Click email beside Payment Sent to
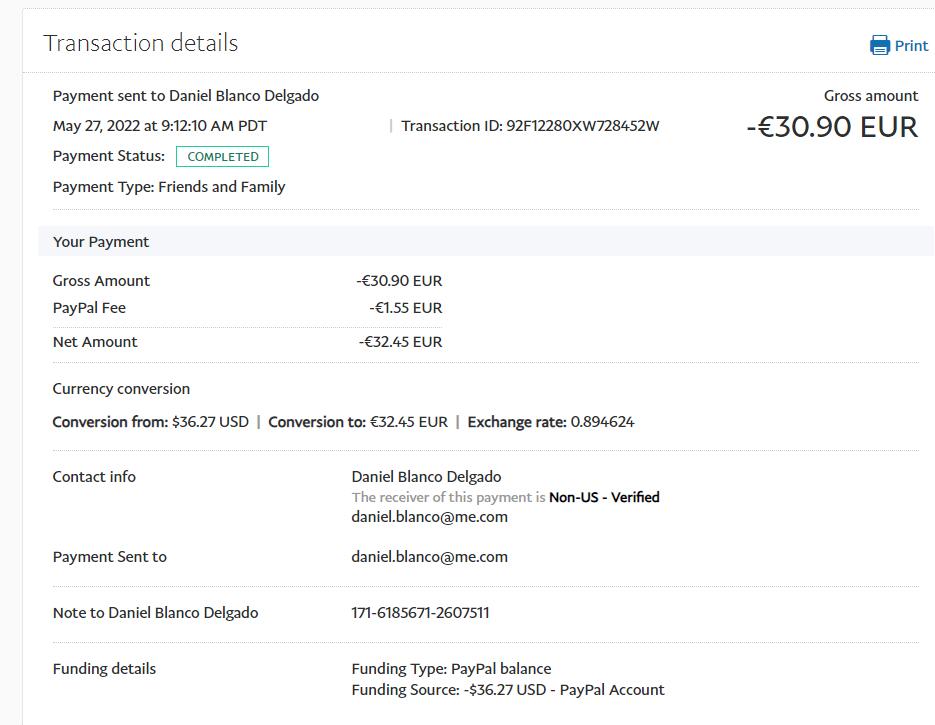 coord(429,557)
